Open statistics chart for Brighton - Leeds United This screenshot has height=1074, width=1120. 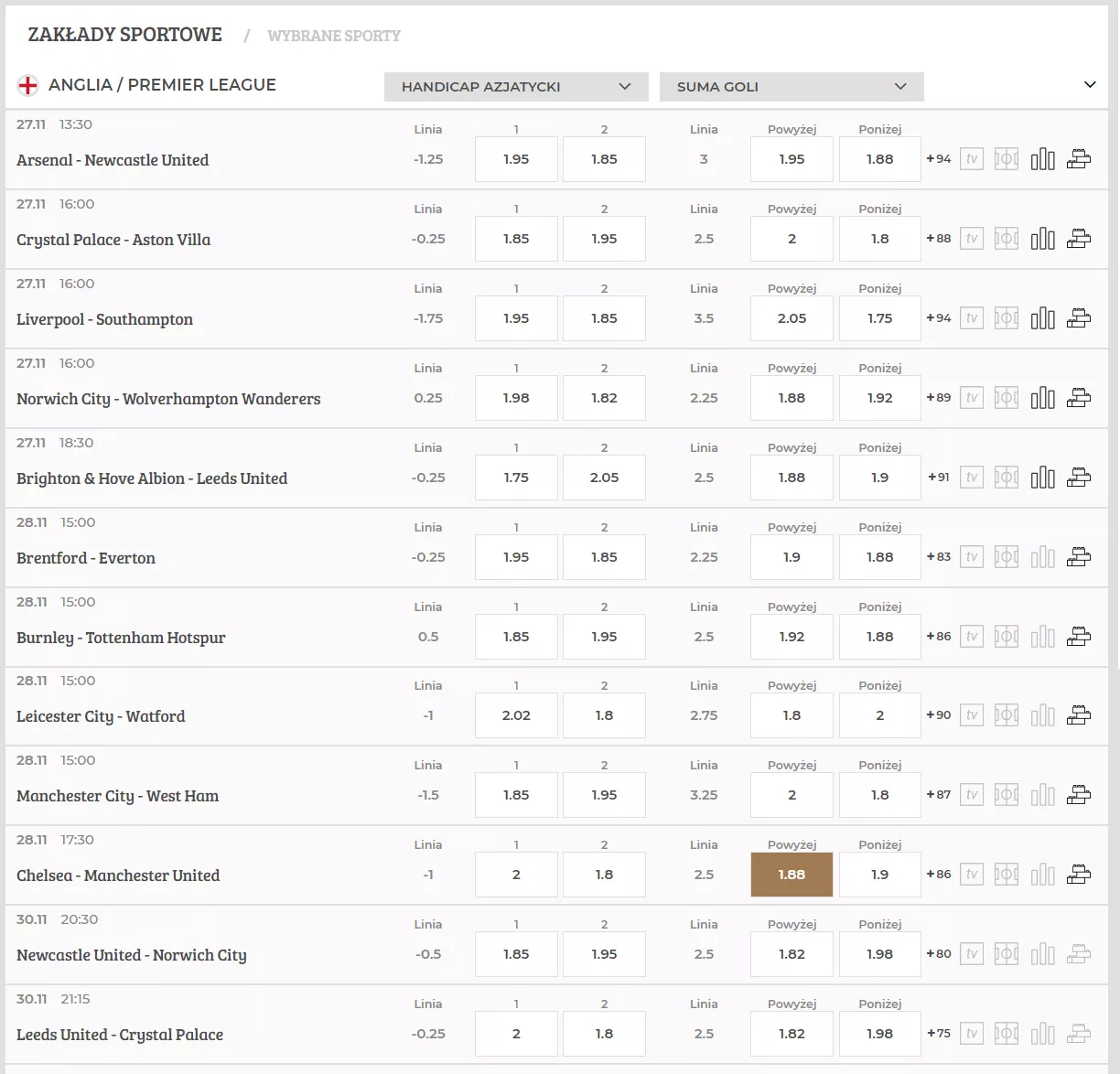coord(1042,478)
